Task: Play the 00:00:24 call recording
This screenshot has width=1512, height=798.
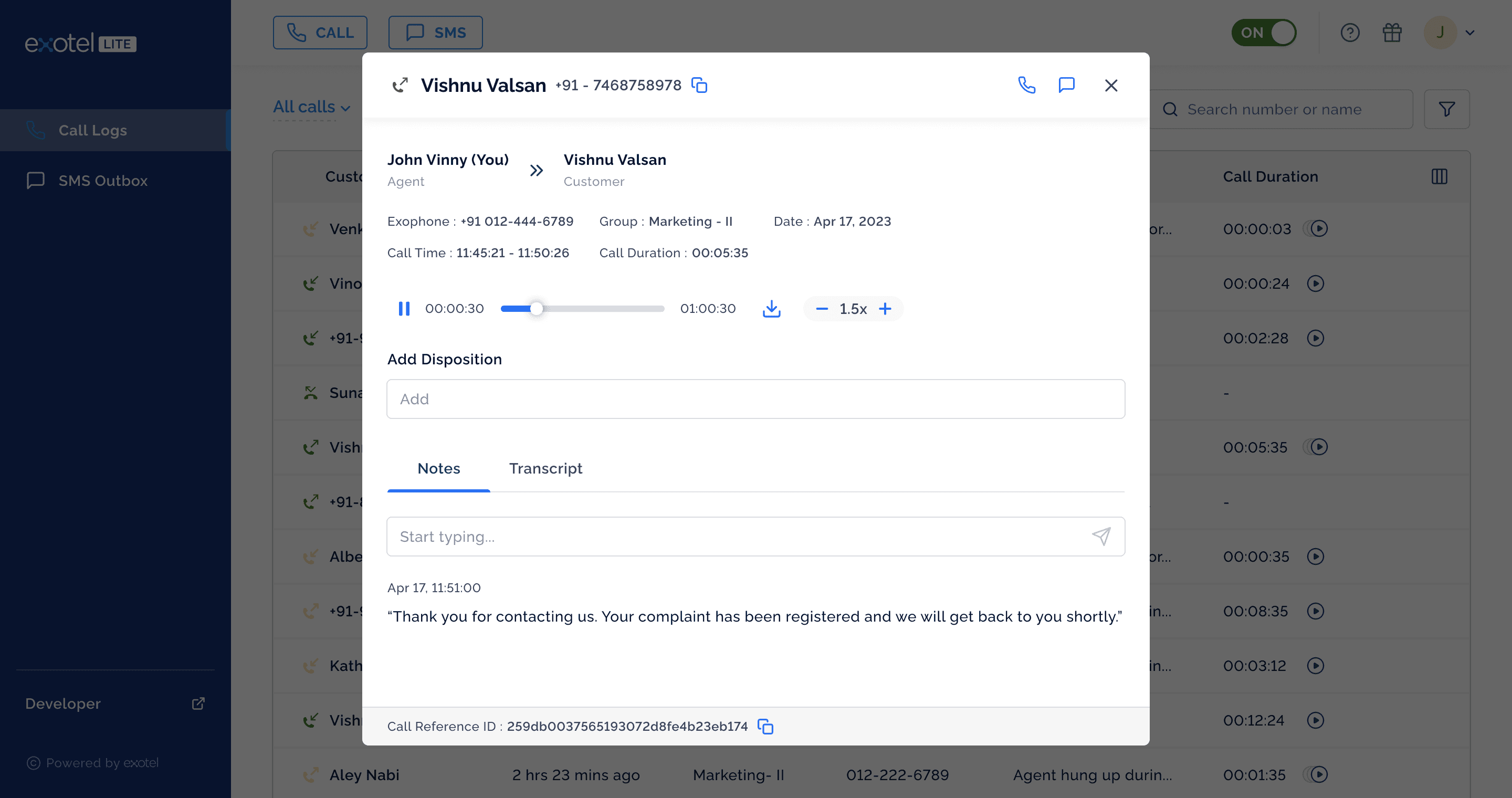Action: pyautogui.click(x=1315, y=284)
